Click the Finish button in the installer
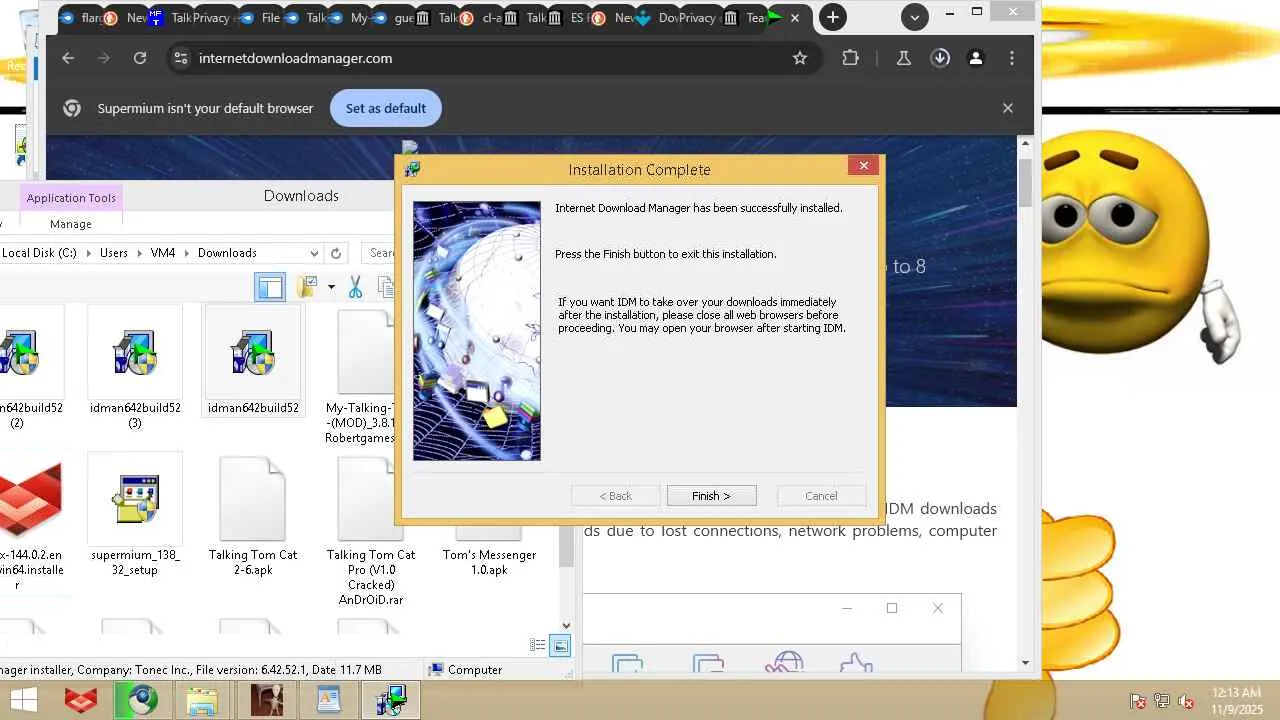This screenshot has height=720, width=1280. tap(711, 496)
